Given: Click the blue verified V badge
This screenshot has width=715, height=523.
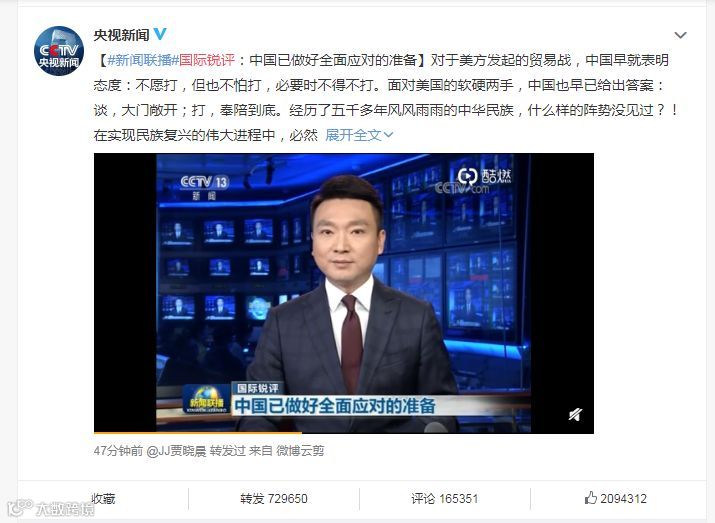Looking at the screenshot, I should 160,34.
